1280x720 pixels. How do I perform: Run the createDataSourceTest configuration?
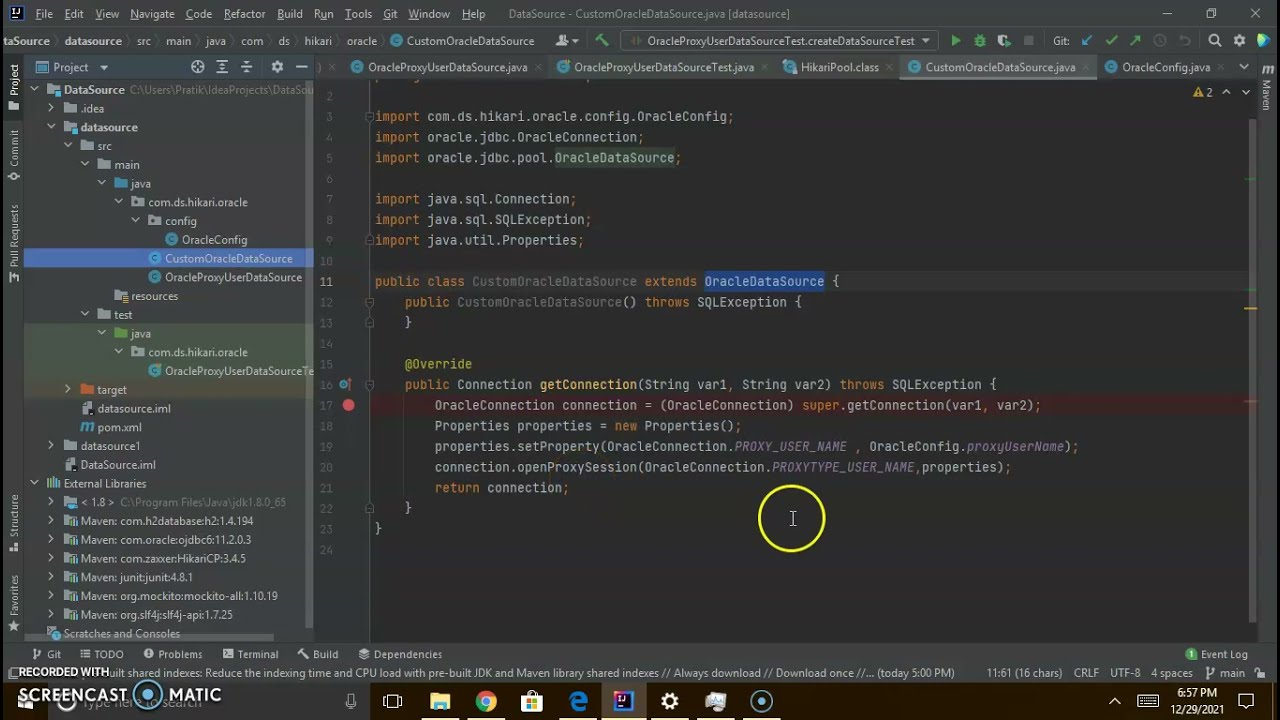coord(955,41)
